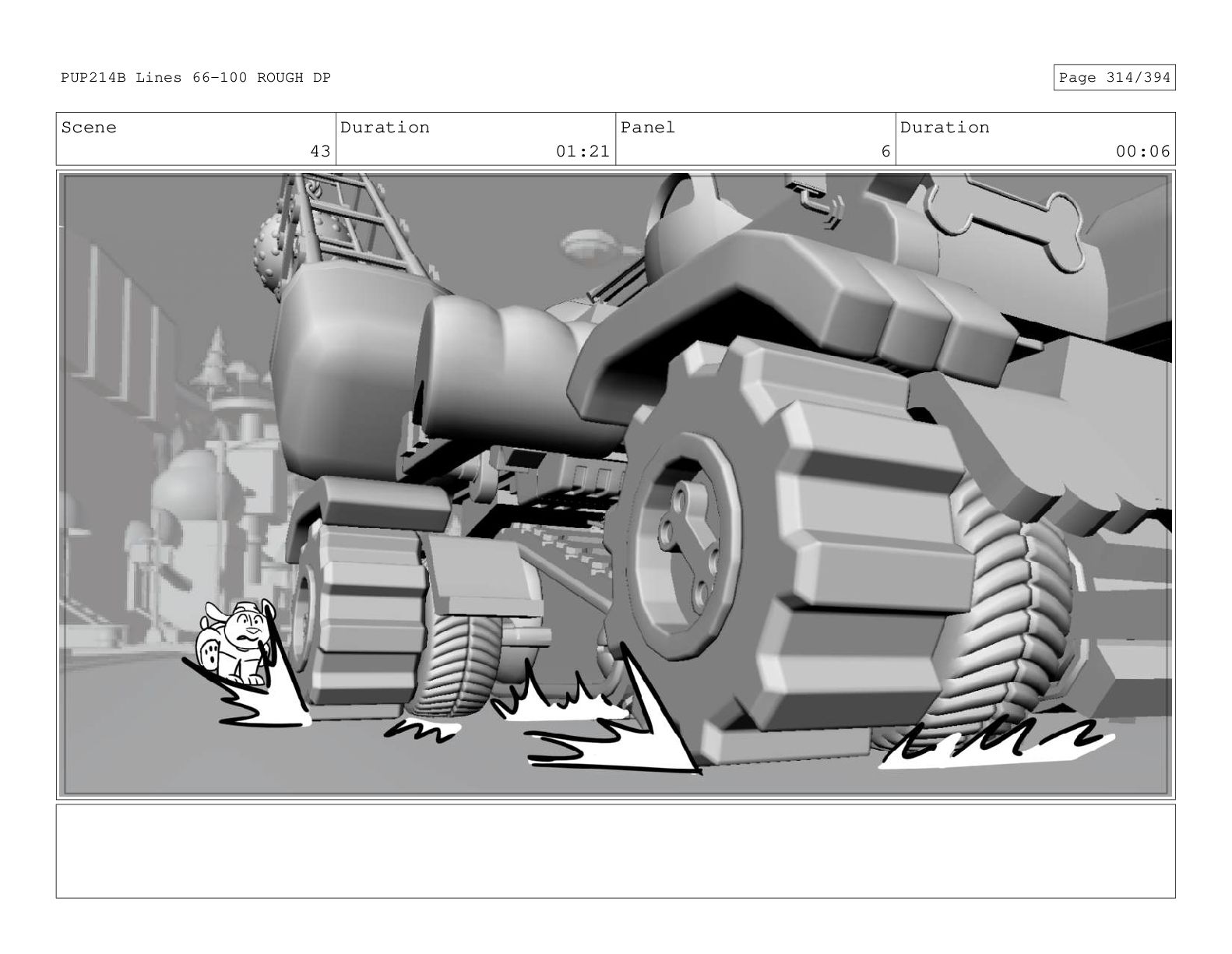Click the scene duration value '01:21'
The height and width of the screenshot is (954, 1232).
click(583, 151)
